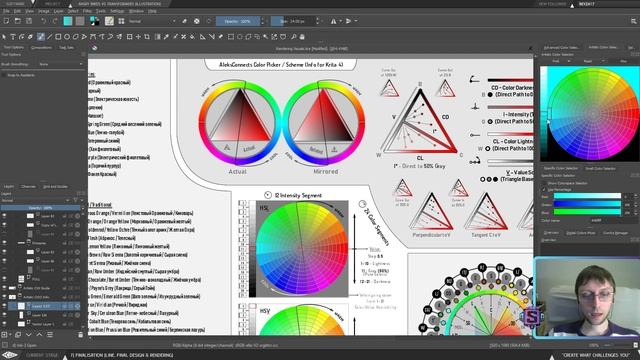Open the workspace chooser

pos(633,21)
